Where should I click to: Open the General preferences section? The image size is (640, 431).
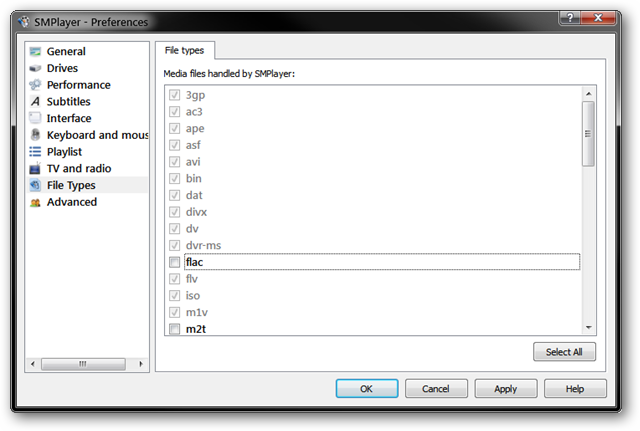tap(66, 51)
